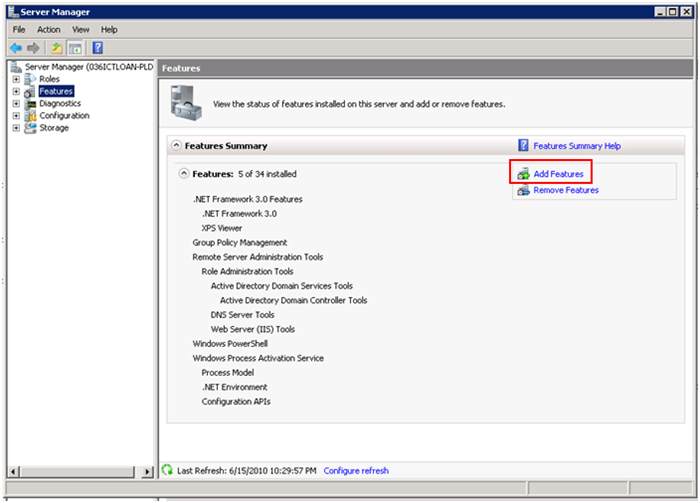Toggle the Show/Hide console tree icon
The width and height of the screenshot is (700, 503).
(x=75, y=48)
